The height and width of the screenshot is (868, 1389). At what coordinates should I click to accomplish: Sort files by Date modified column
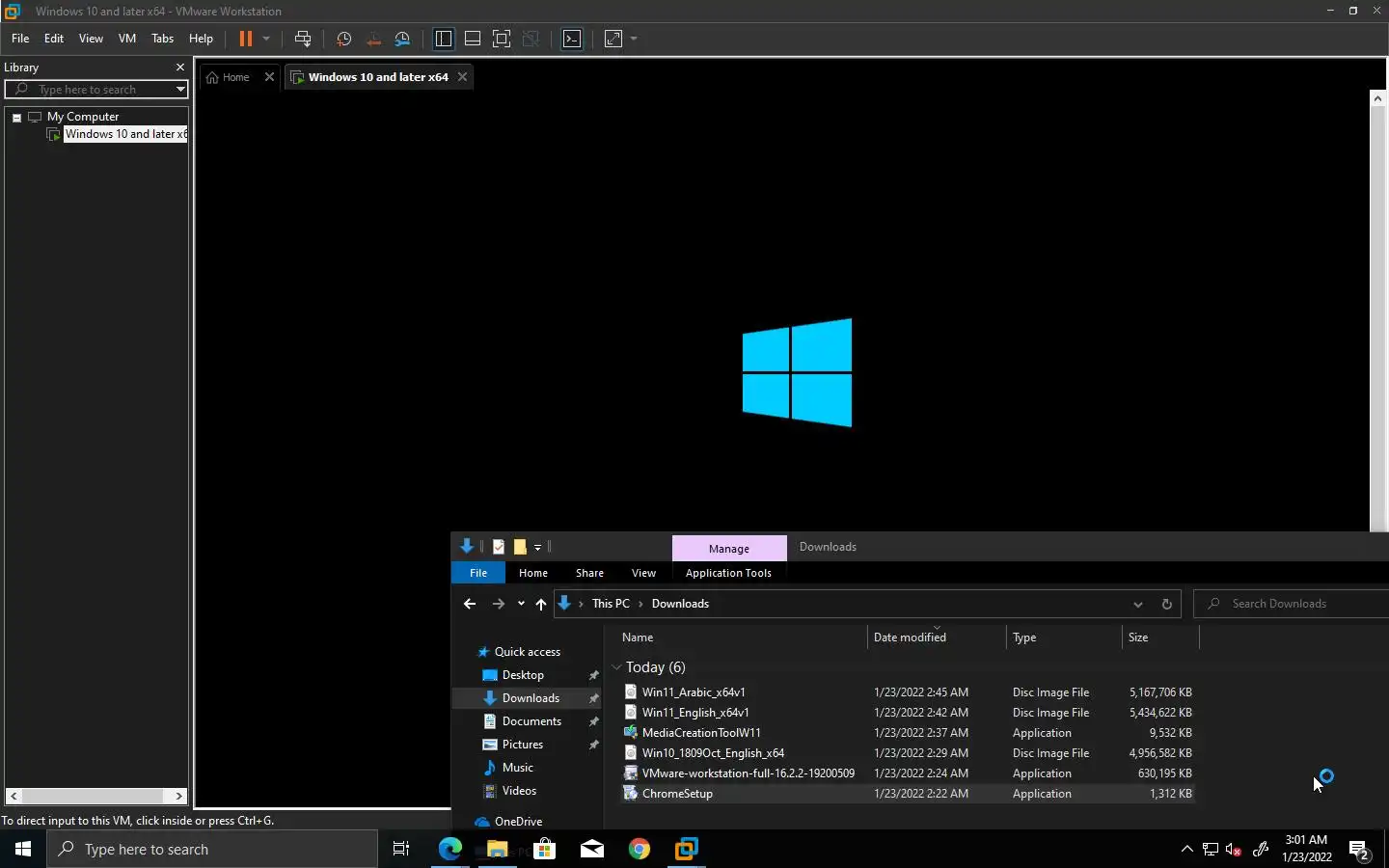[x=910, y=637]
